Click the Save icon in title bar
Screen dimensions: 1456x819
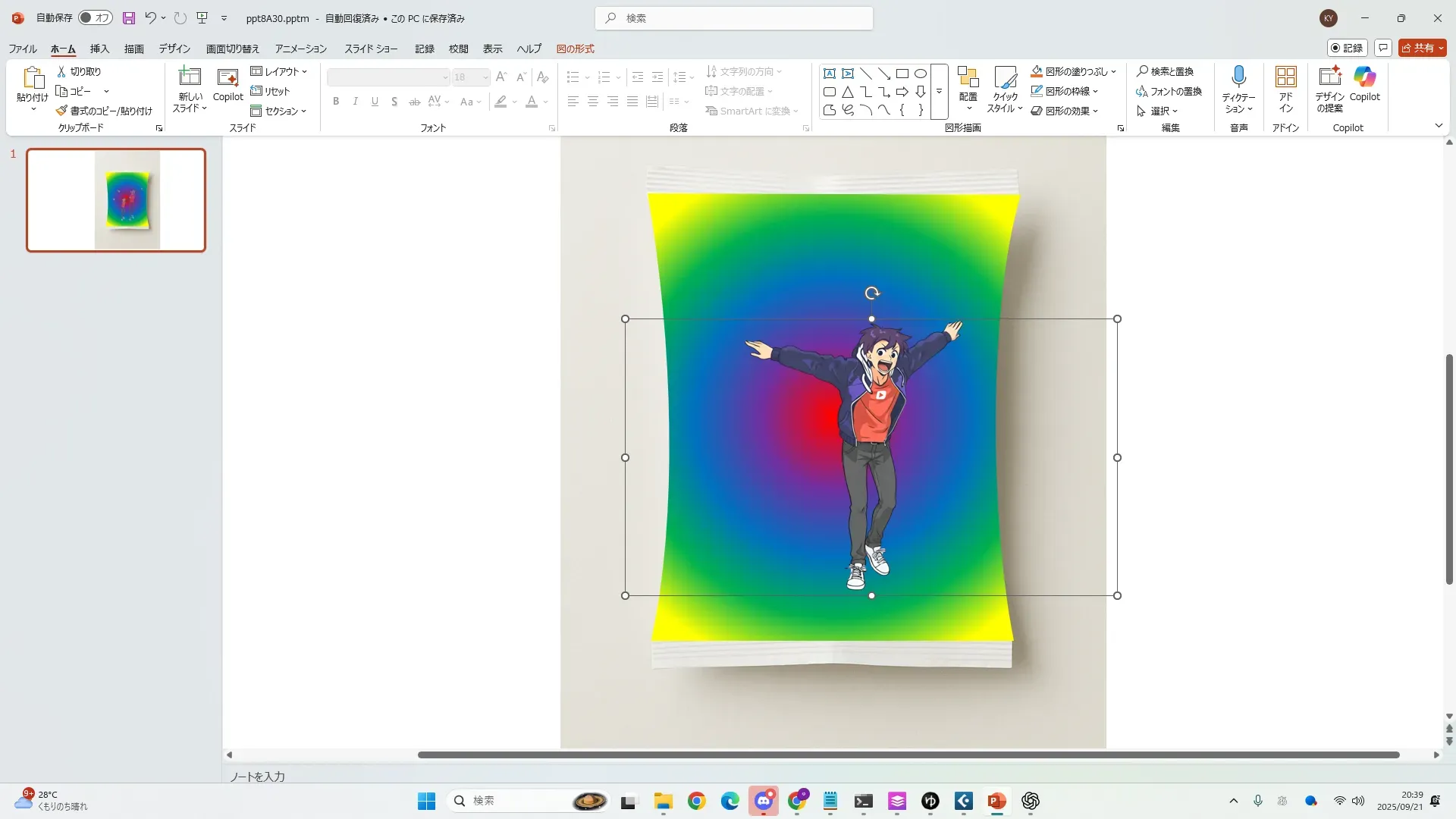click(129, 18)
